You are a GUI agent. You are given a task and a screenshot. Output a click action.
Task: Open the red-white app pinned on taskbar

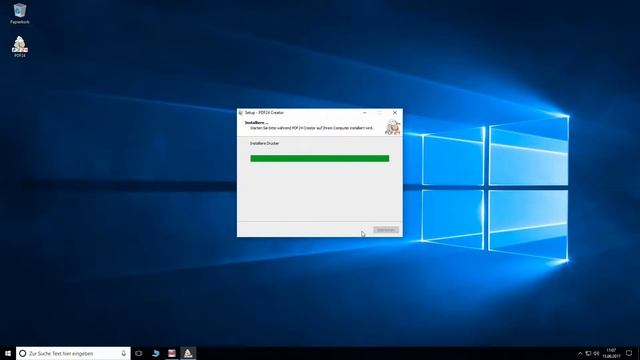pos(172,353)
